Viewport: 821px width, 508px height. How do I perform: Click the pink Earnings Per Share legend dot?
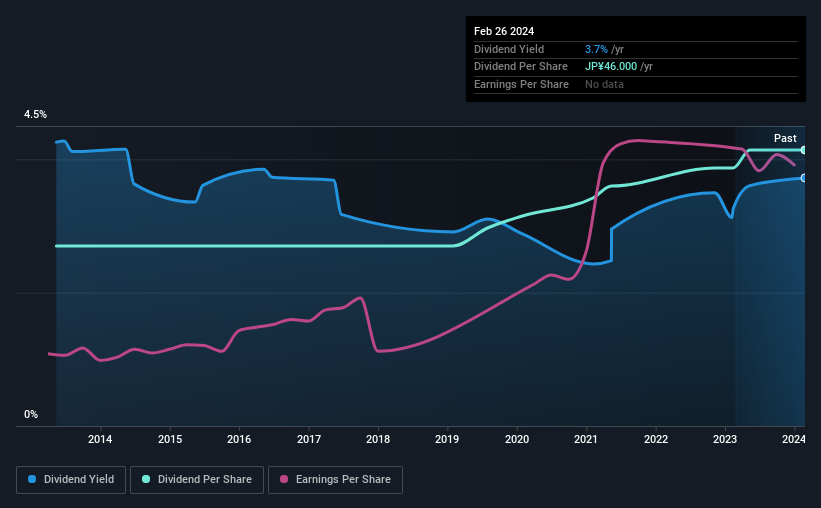284,479
